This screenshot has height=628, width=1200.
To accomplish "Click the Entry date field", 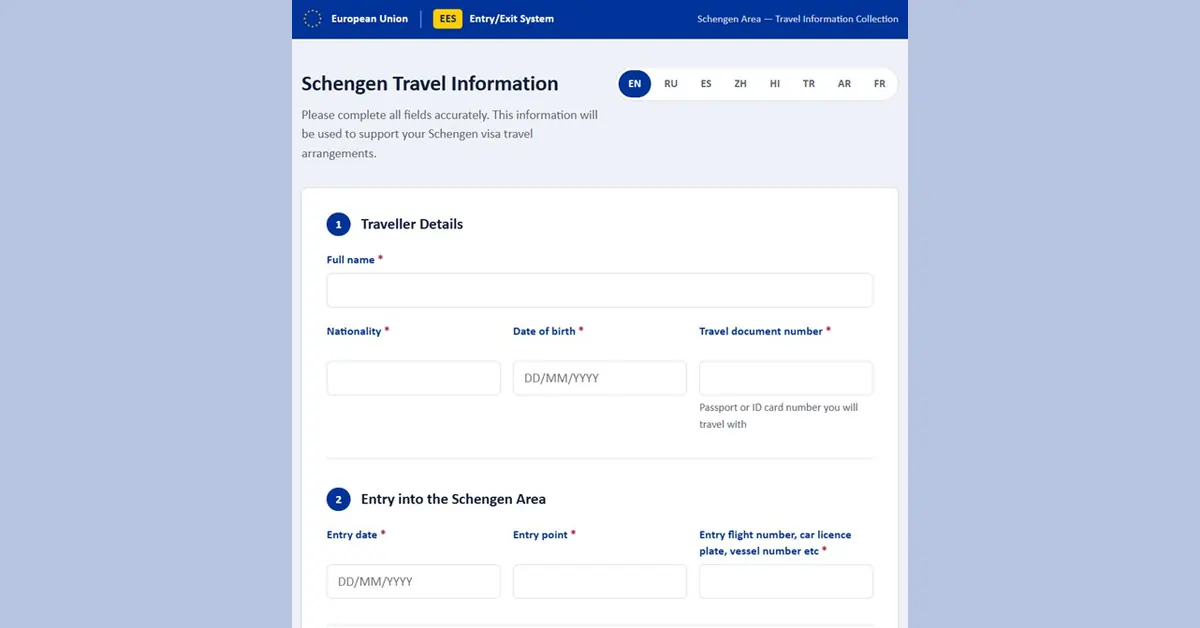I will click(414, 581).
